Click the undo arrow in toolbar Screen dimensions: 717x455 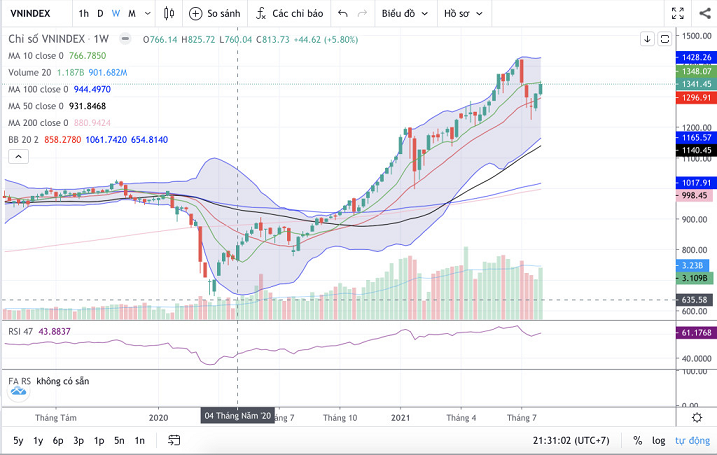click(x=342, y=13)
